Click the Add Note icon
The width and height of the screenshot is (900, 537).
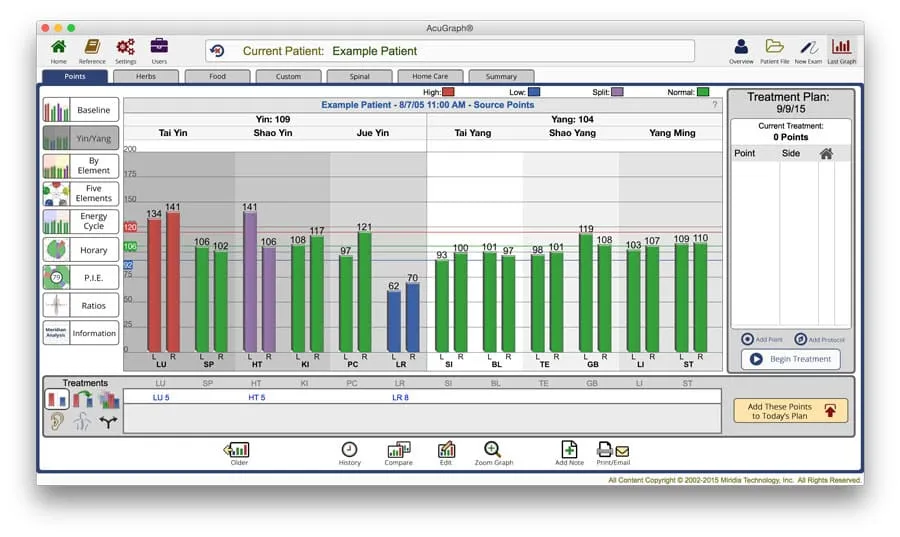coord(569,453)
